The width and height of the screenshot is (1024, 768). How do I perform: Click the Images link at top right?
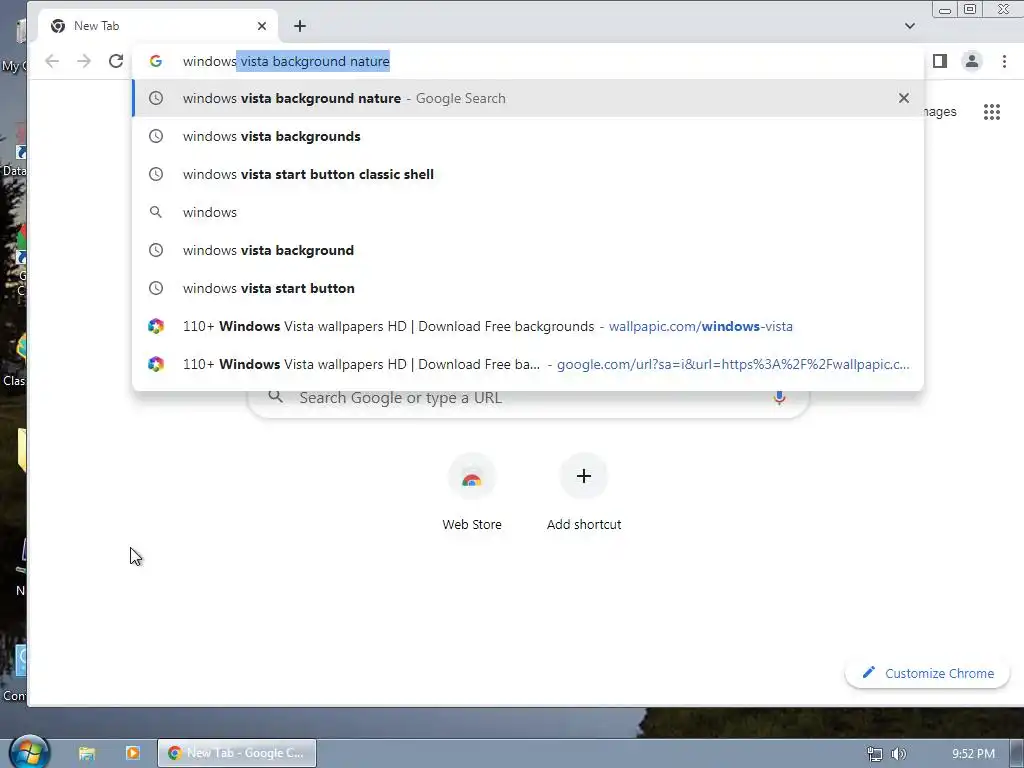(940, 112)
